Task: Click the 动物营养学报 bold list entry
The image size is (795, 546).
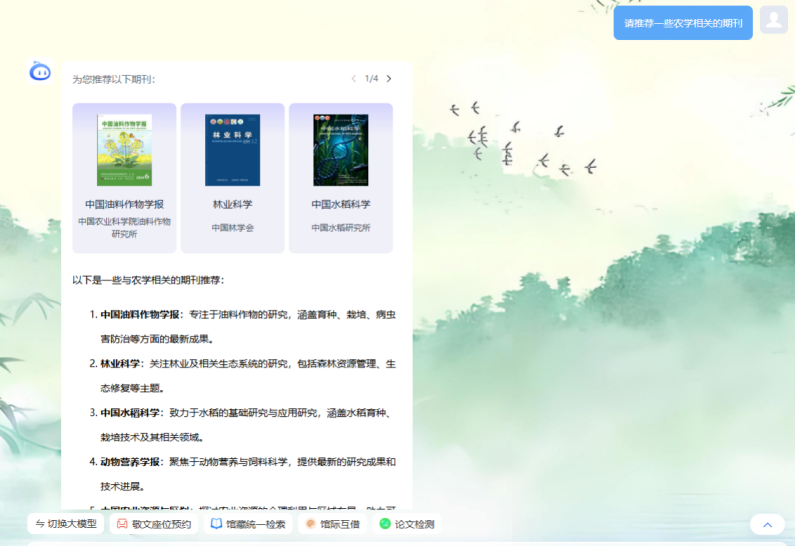Action: (x=131, y=462)
